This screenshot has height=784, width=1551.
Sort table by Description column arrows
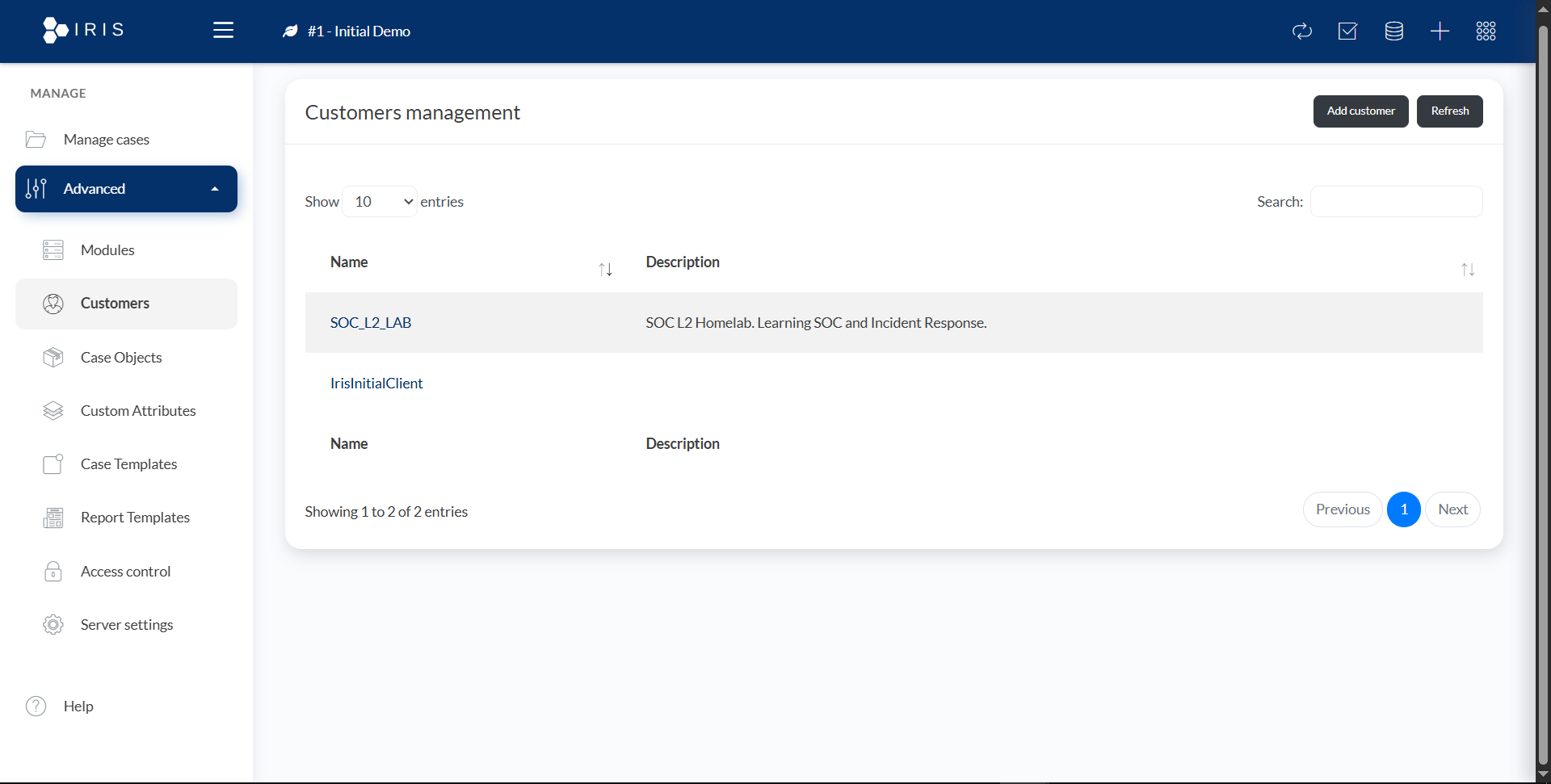click(1467, 270)
